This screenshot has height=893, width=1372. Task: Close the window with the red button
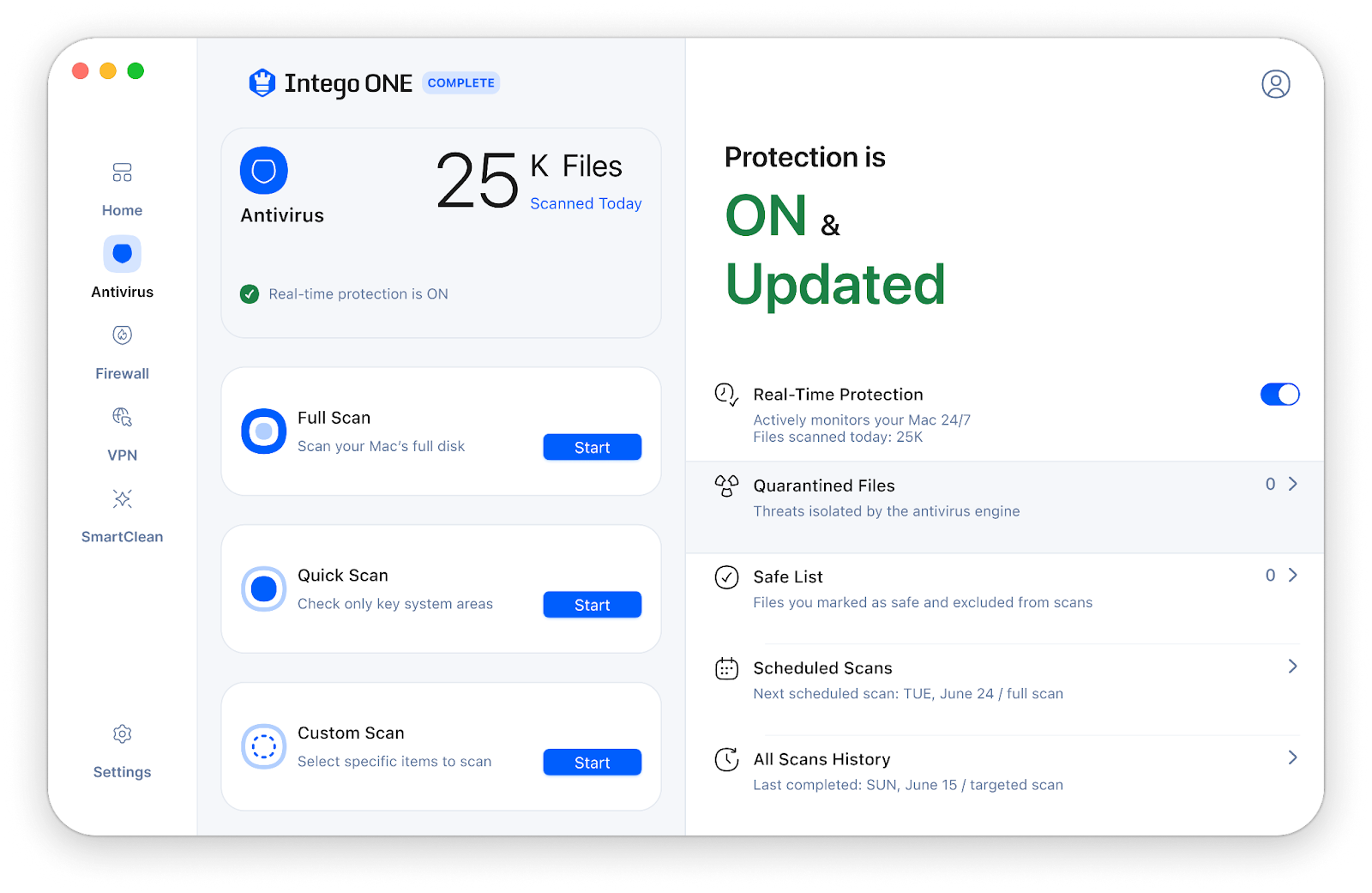tap(81, 70)
